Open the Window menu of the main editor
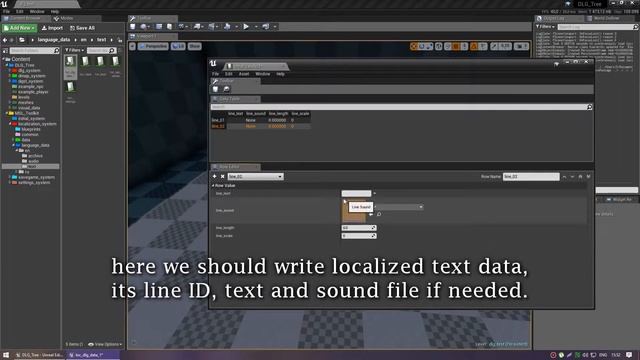This screenshot has width=640, height=360. coord(37,12)
